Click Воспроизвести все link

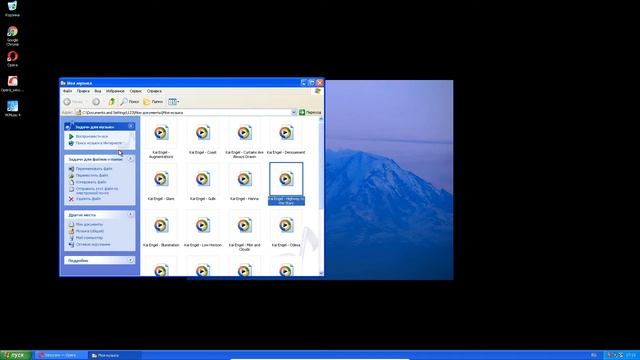[x=92, y=136]
